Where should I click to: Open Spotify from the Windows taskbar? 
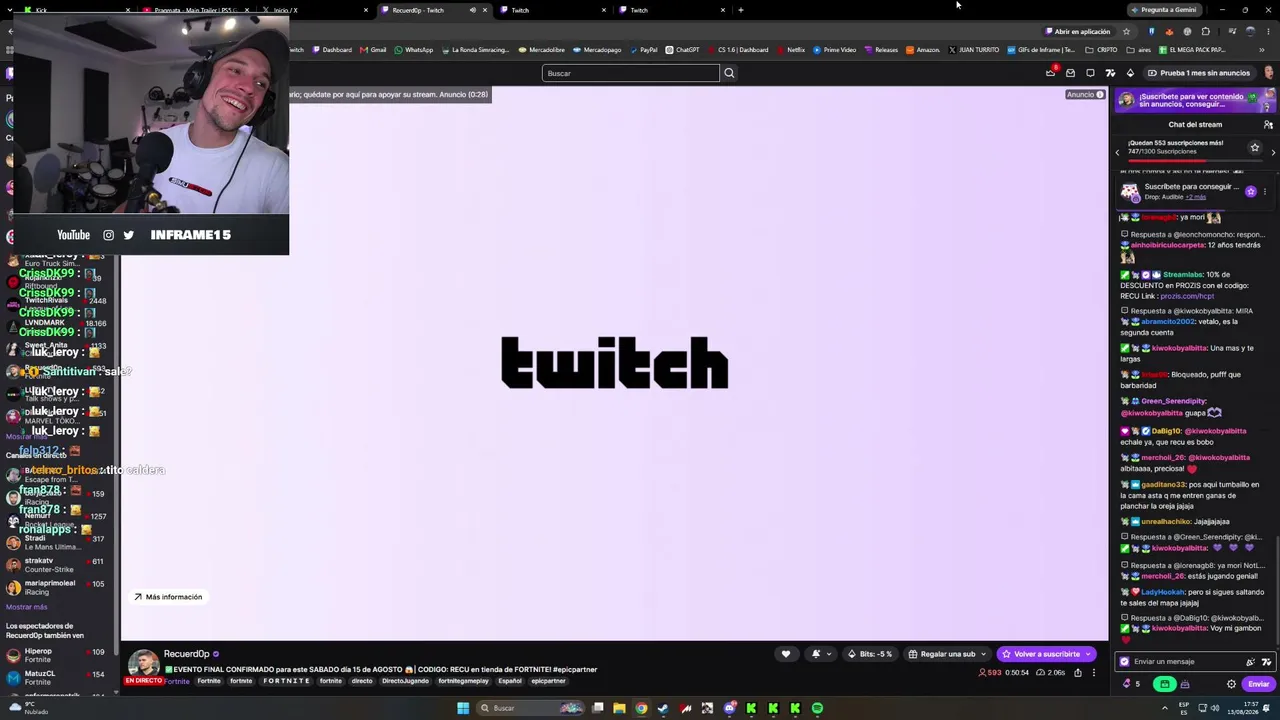point(817,708)
